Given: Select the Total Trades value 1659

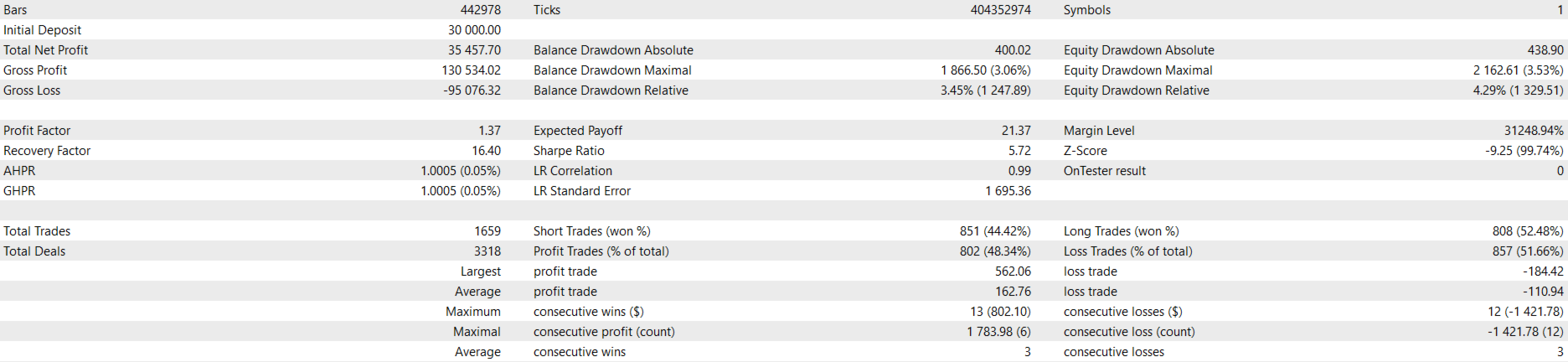Looking at the screenshot, I should point(487,231).
